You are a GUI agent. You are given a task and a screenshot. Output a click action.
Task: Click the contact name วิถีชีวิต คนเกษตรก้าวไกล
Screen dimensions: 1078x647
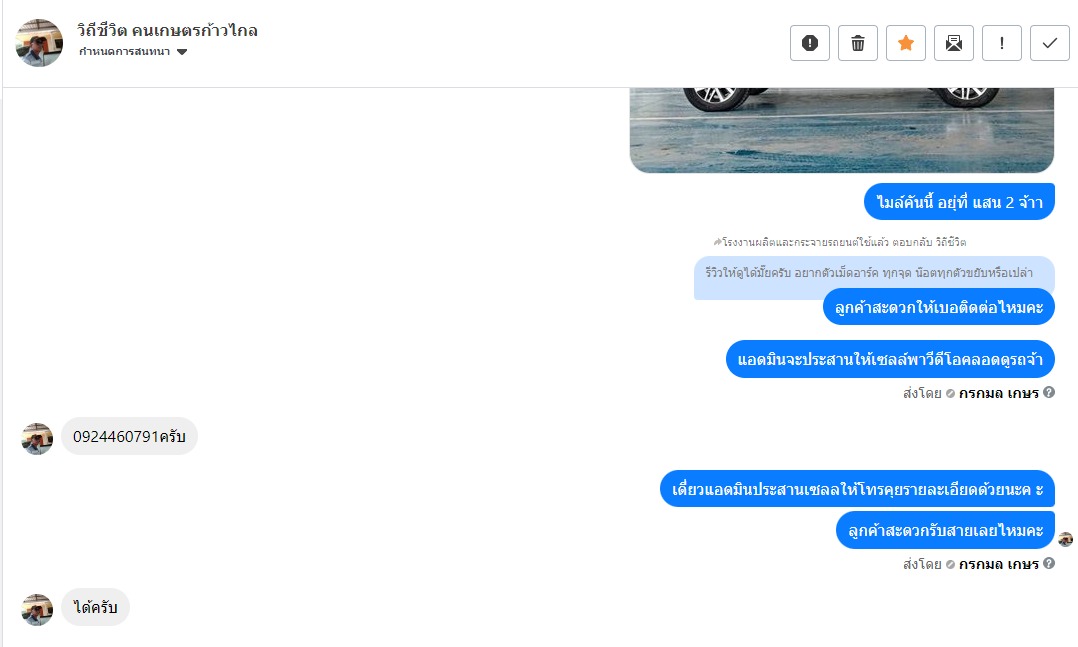point(167,30)
